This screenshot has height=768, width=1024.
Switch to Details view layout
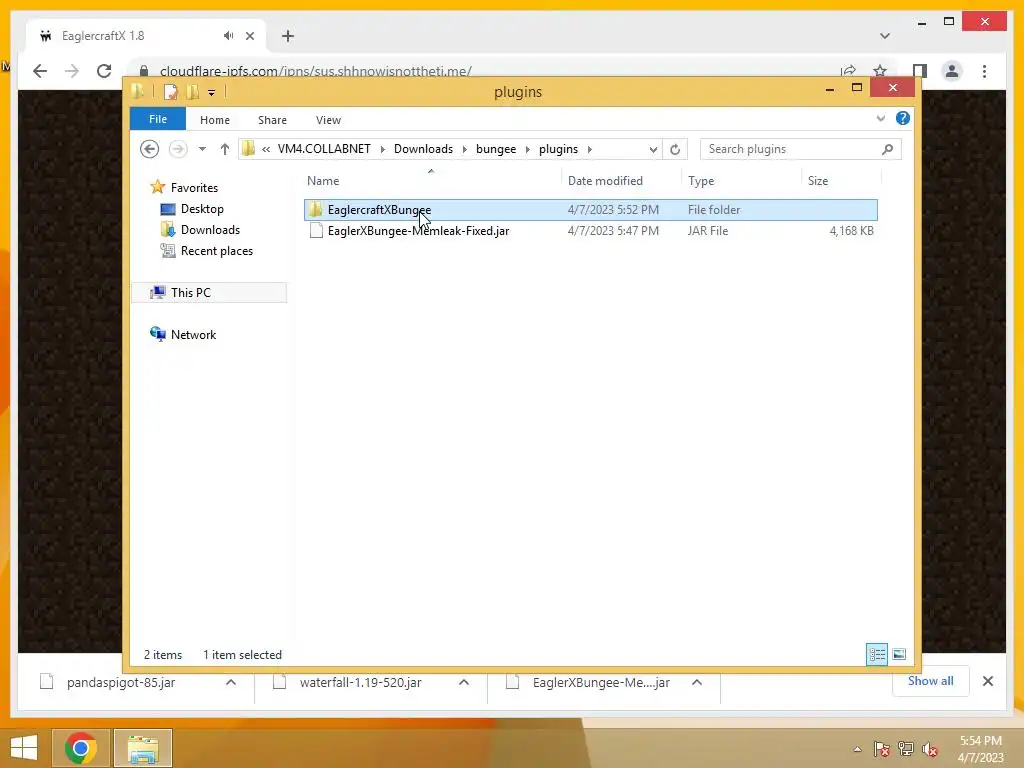pyautogui.click(x=876, y=654)
